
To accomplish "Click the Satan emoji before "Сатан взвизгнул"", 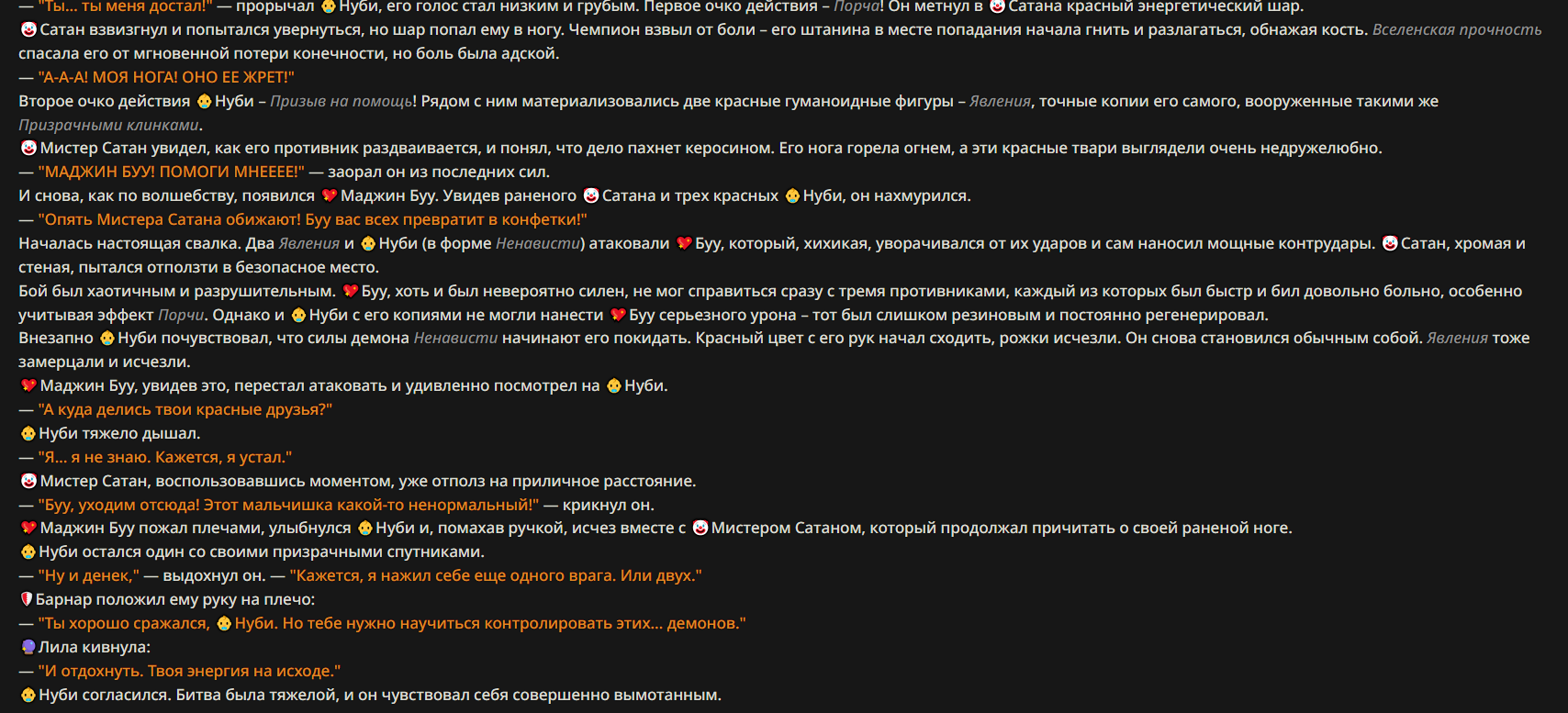I will click(x=28, y=29).
